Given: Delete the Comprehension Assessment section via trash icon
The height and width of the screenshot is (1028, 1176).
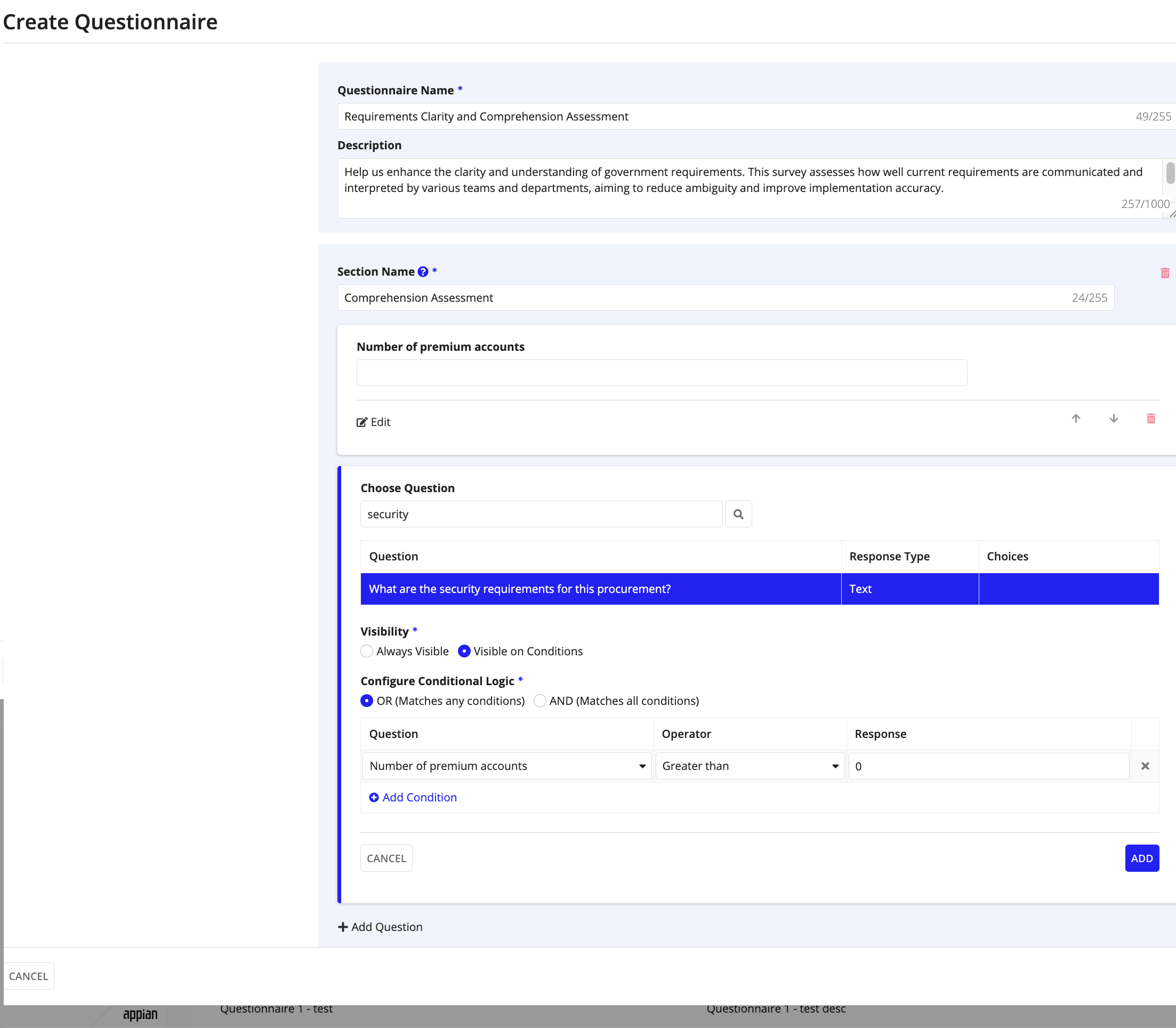Looking at the screenshot, I should coord(1164,273).
